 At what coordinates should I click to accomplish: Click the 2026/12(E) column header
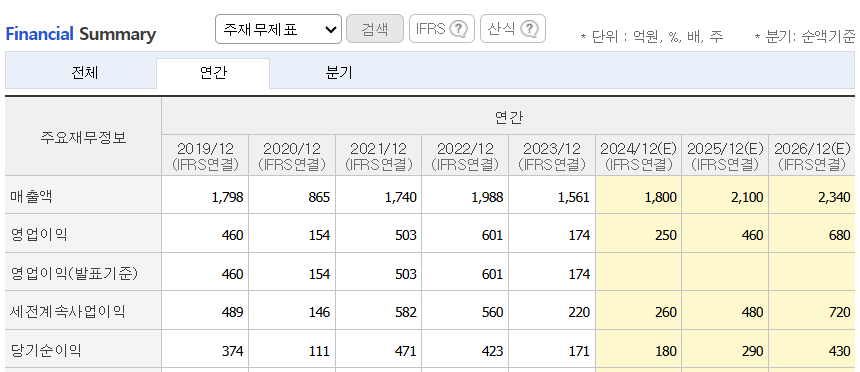click(x=812, y=156)
